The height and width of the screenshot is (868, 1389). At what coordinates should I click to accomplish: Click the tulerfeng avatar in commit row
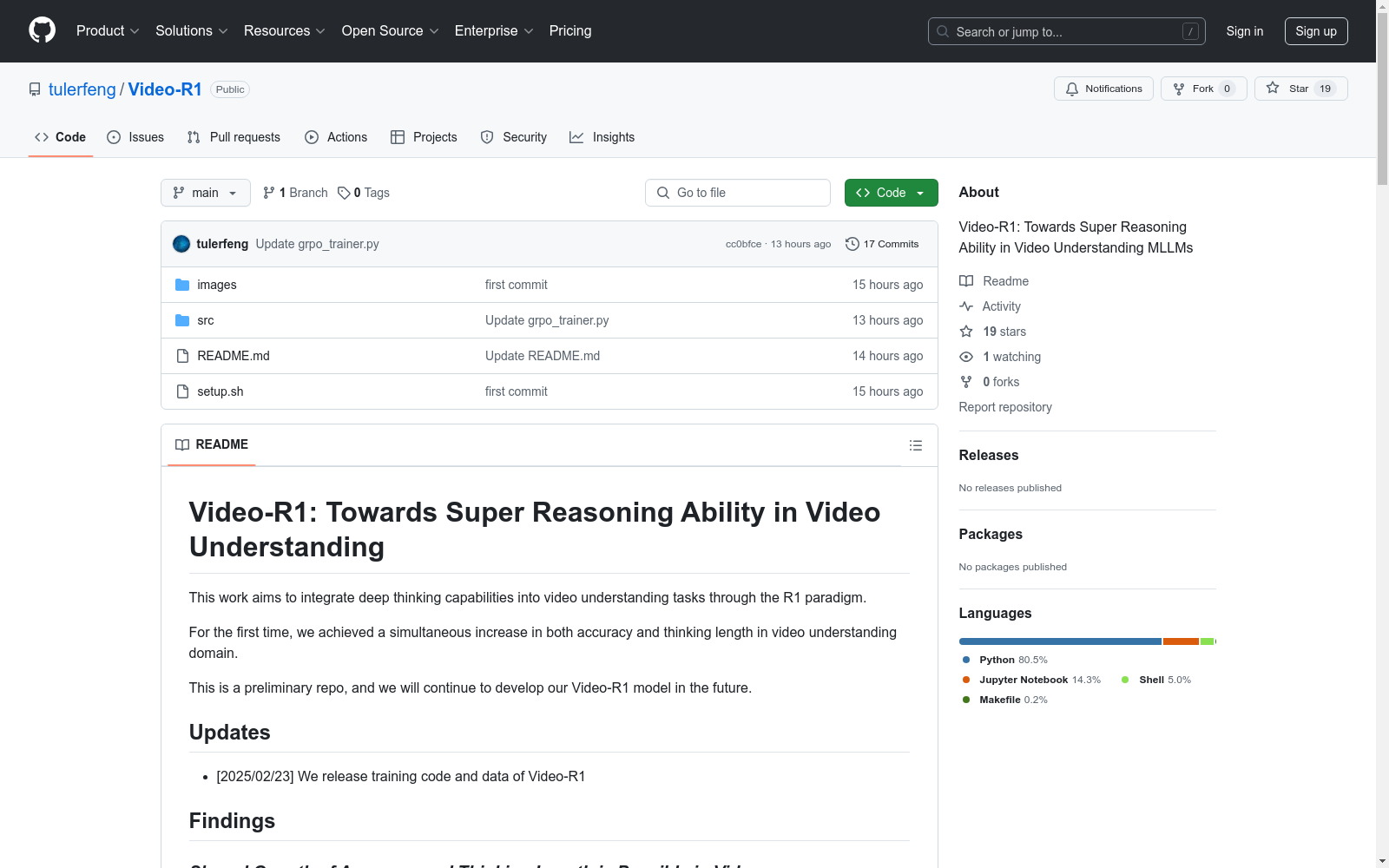coord(181,244)
